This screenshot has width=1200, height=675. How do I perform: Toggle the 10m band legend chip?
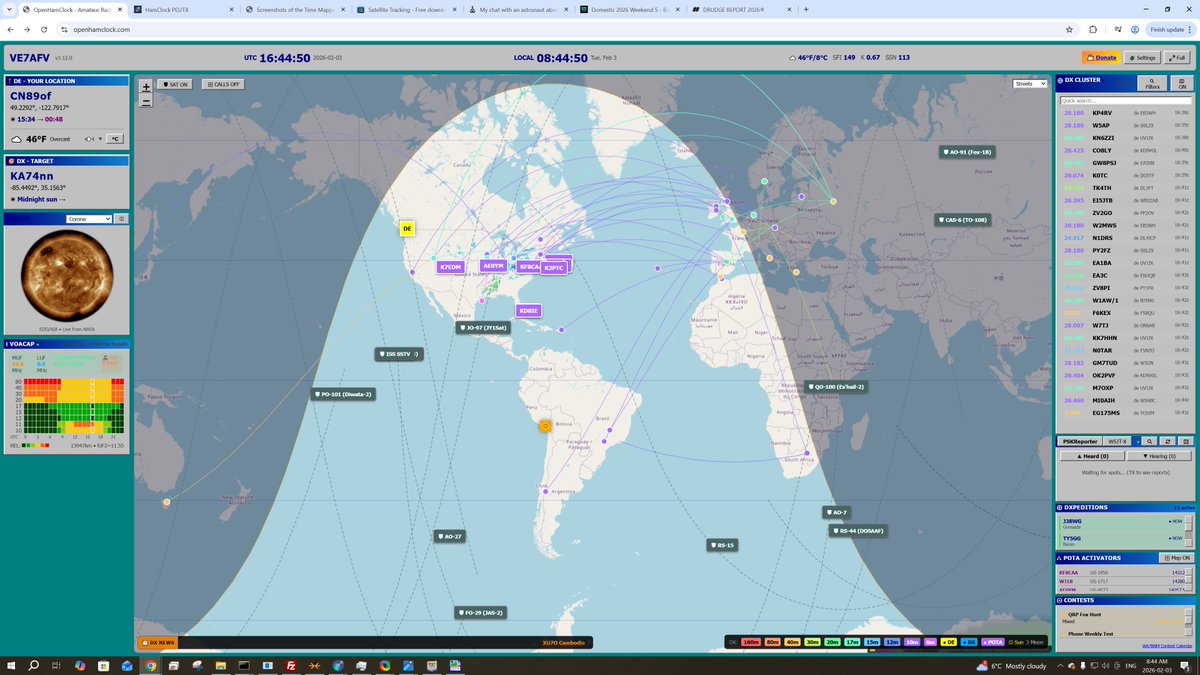click(x=912, y=642)
